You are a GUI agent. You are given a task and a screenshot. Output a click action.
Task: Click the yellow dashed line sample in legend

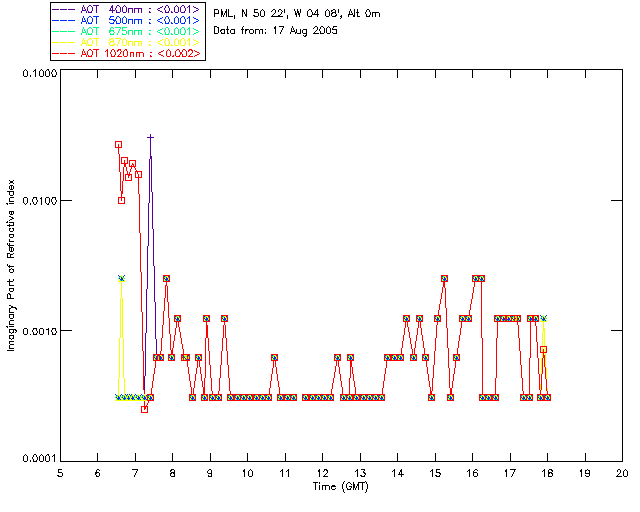(x=64, y=42)
